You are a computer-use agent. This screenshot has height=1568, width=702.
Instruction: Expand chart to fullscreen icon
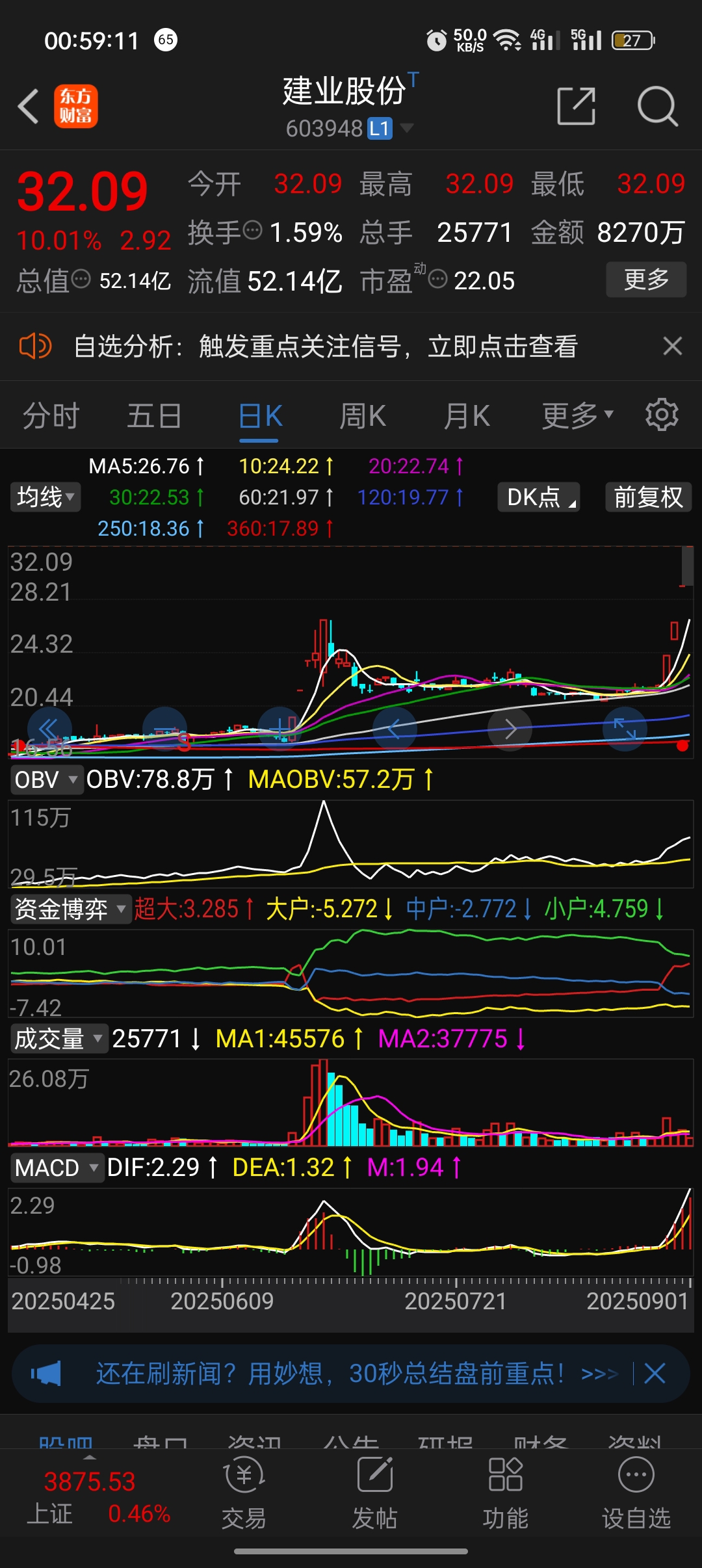[625, 729]
